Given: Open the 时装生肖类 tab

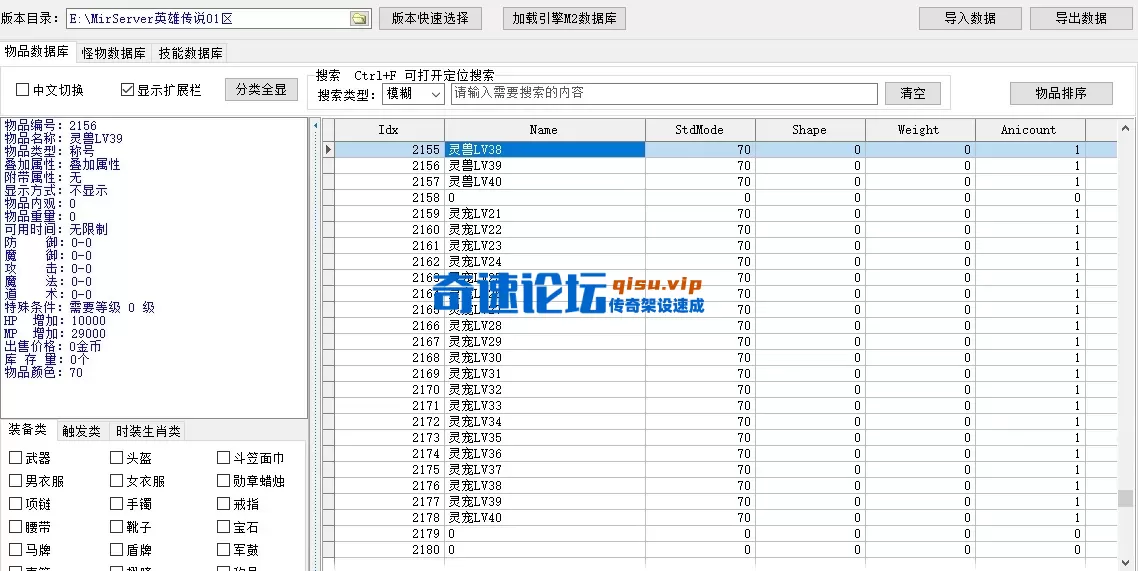Looking at the screenshot, I should point(147,431).
